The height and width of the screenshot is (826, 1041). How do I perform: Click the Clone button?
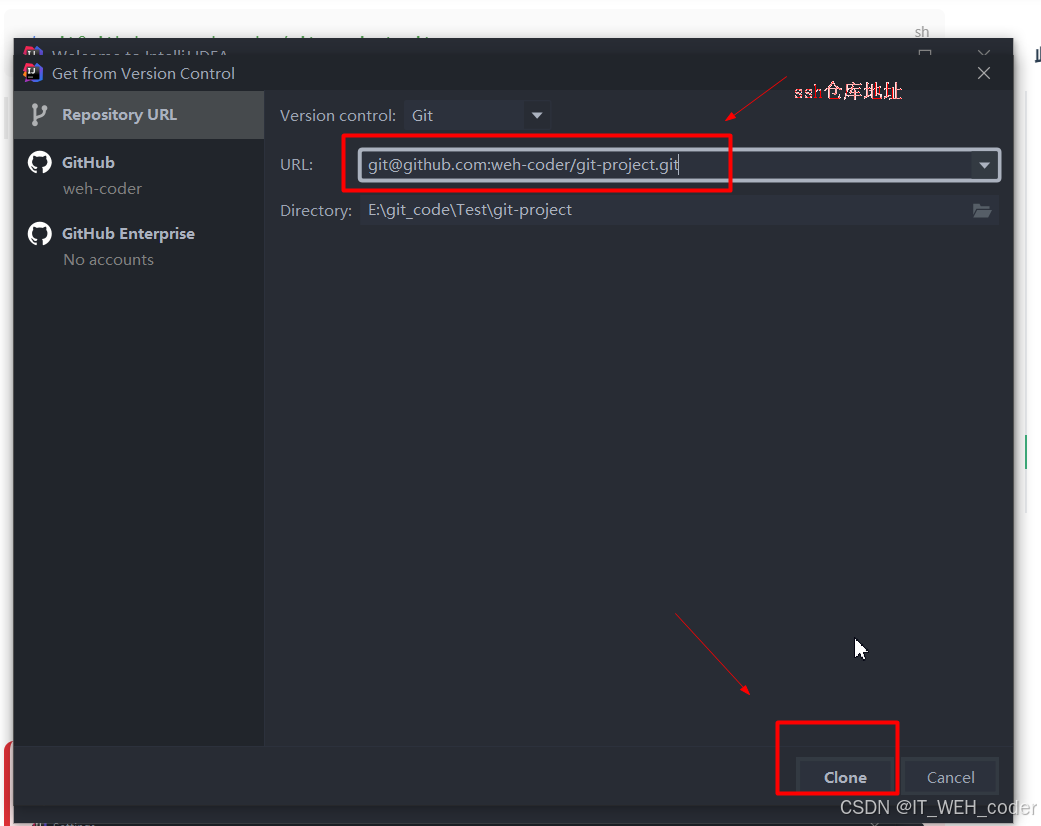point(845,777)
